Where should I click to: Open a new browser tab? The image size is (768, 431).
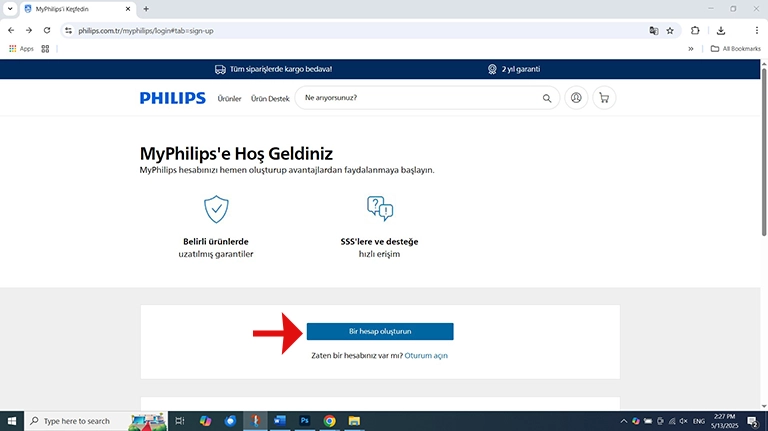146,9
